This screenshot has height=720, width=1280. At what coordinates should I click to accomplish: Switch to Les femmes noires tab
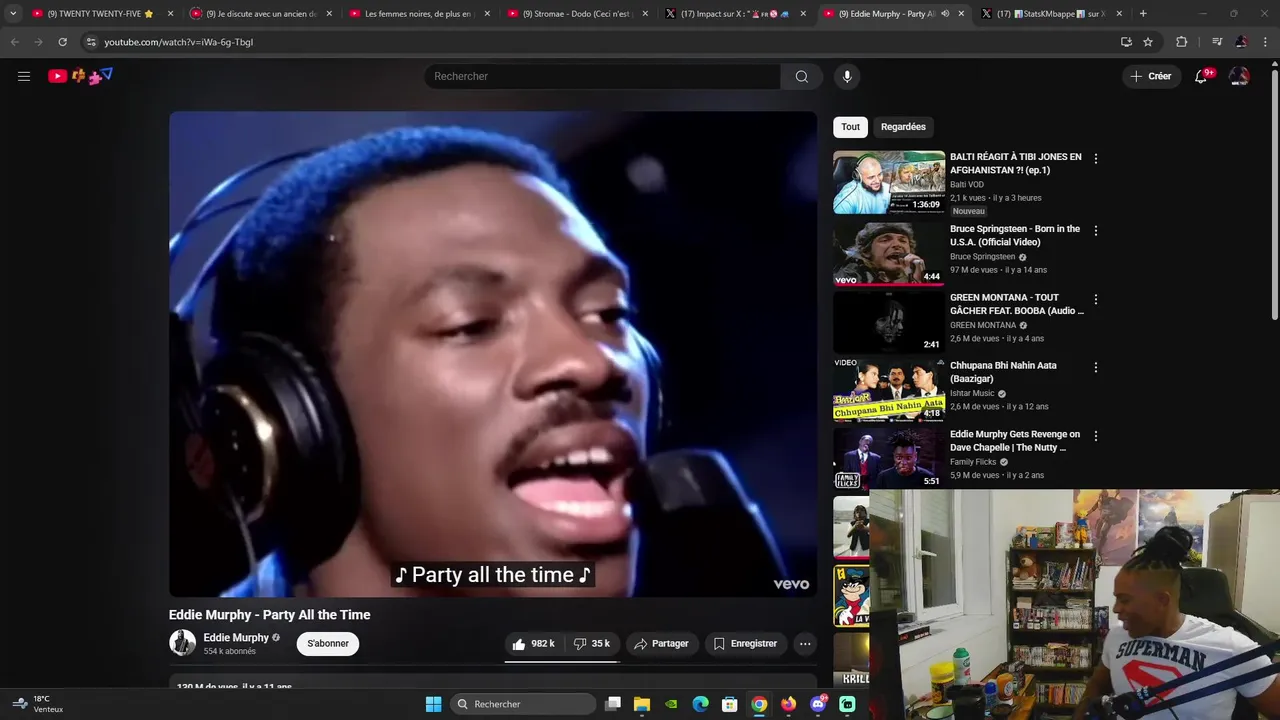pyautogui.click(x=420, y=14)
